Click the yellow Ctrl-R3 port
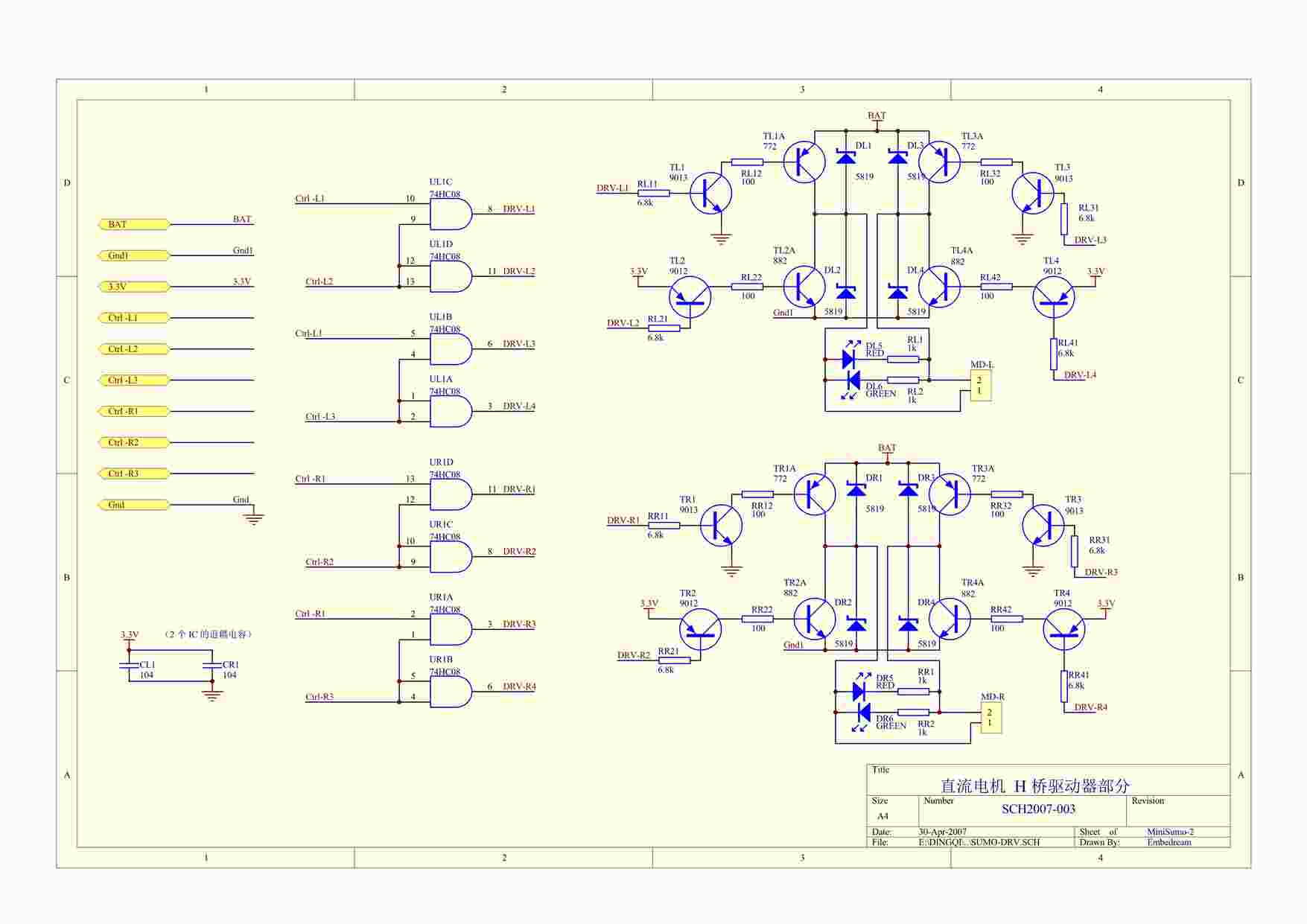Screen dimensions: 1307x924 tap(134, 474)
